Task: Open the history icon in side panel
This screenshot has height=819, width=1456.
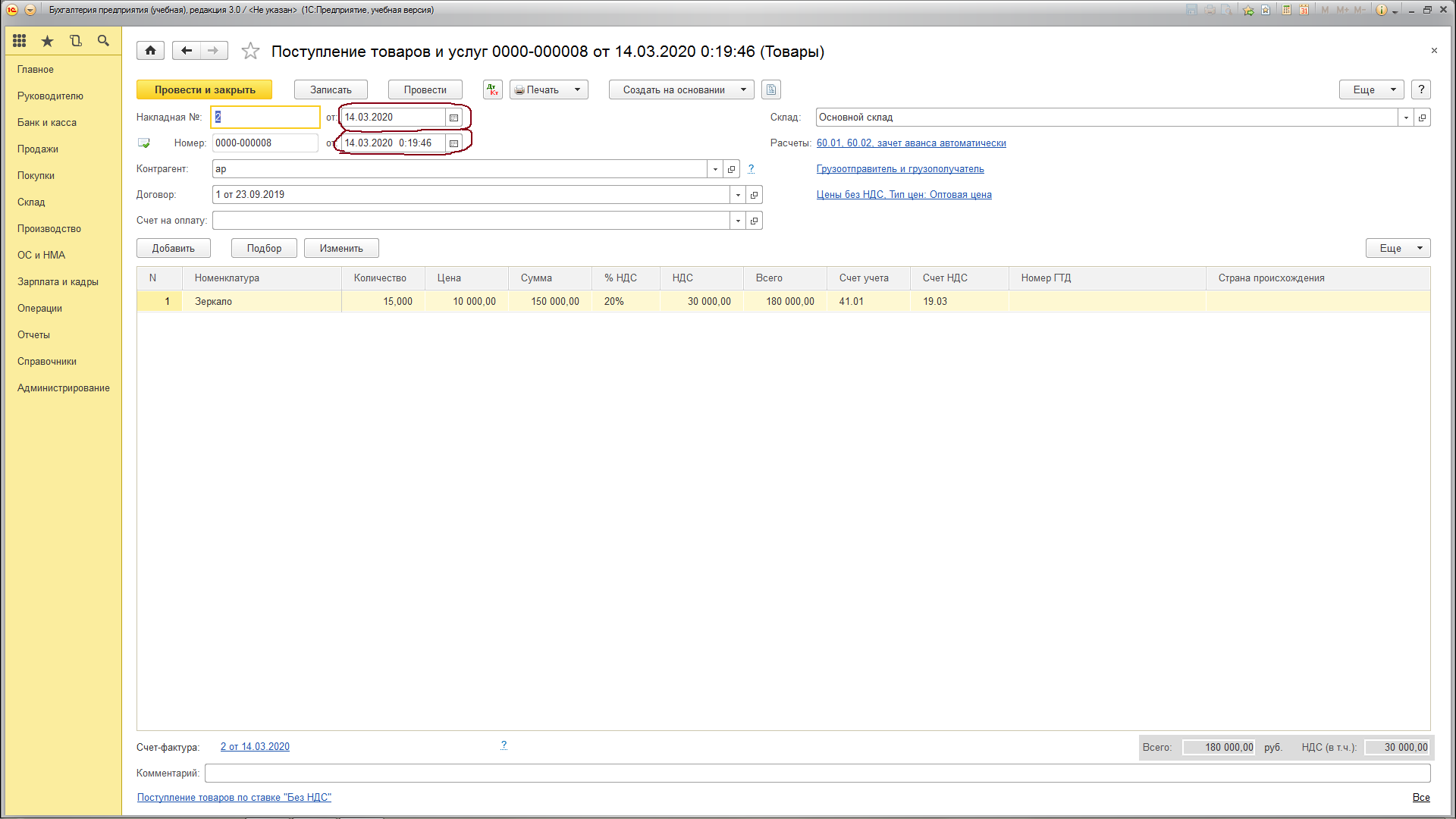Action: tap(75, 41)
